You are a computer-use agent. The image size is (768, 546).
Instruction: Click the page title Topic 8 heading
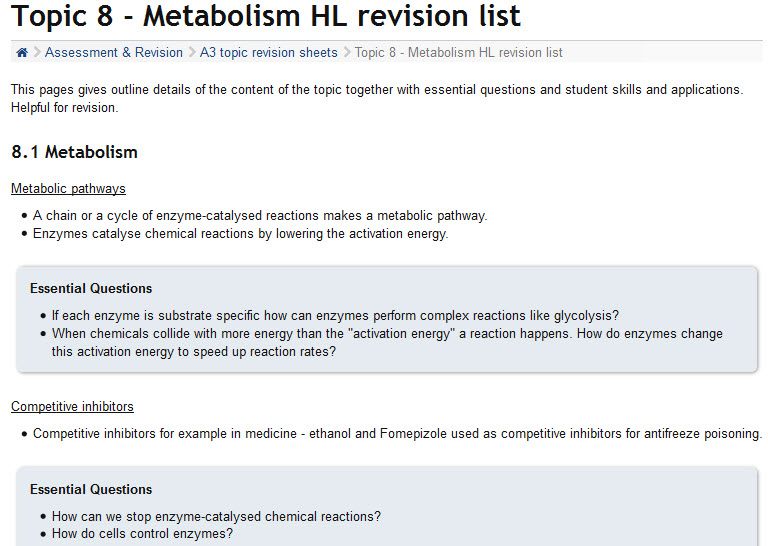tap(266, 17)
